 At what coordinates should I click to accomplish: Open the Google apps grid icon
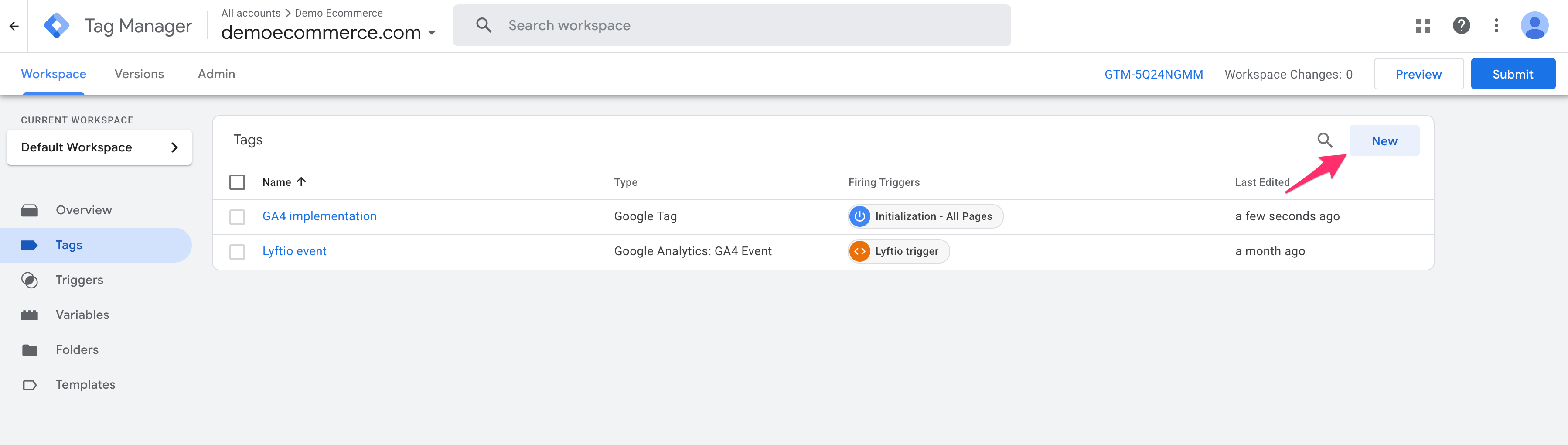1423,25
